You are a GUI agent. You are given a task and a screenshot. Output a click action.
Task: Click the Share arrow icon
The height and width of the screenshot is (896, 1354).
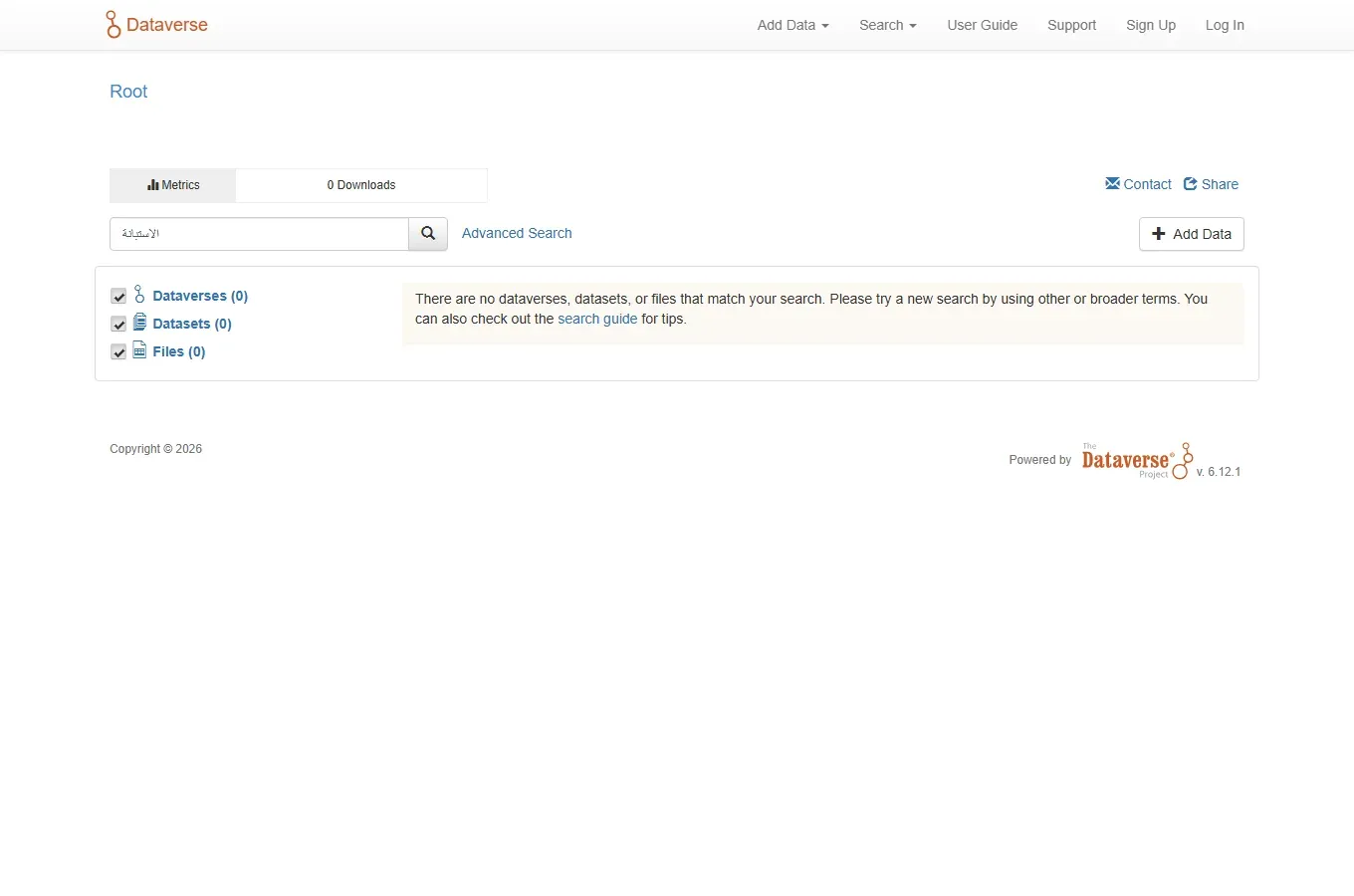click(1190, 183)
